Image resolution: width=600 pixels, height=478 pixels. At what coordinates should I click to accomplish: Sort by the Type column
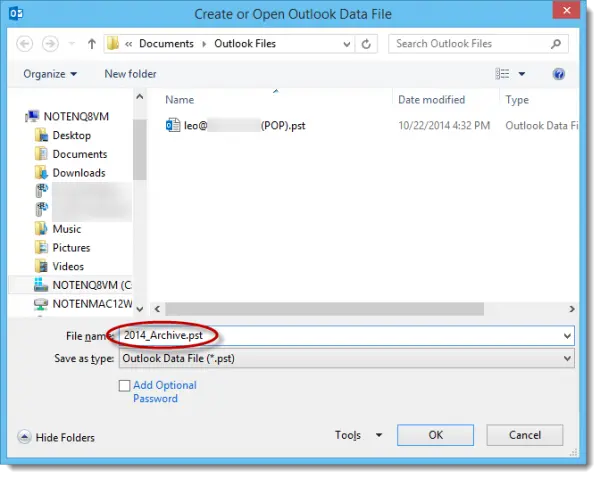click(517, 100)
